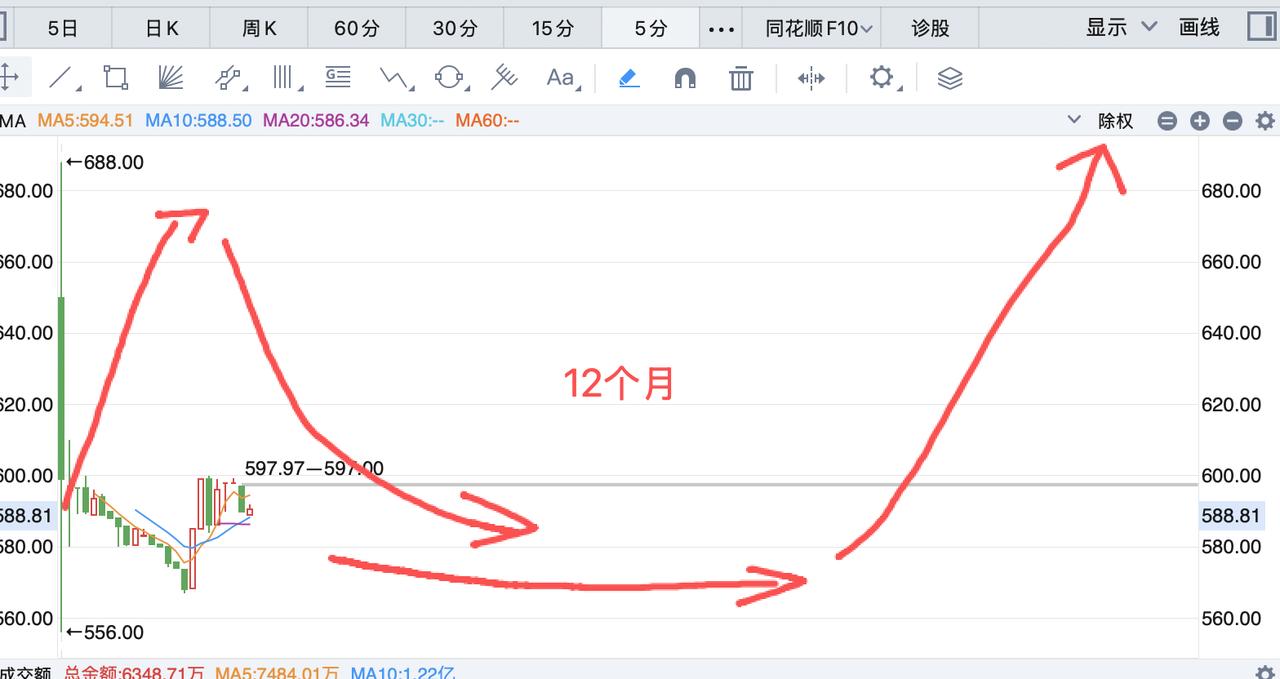Toggle the crosshair move tool
Screen dimensions: 1280x679
[x=14, y=76]
